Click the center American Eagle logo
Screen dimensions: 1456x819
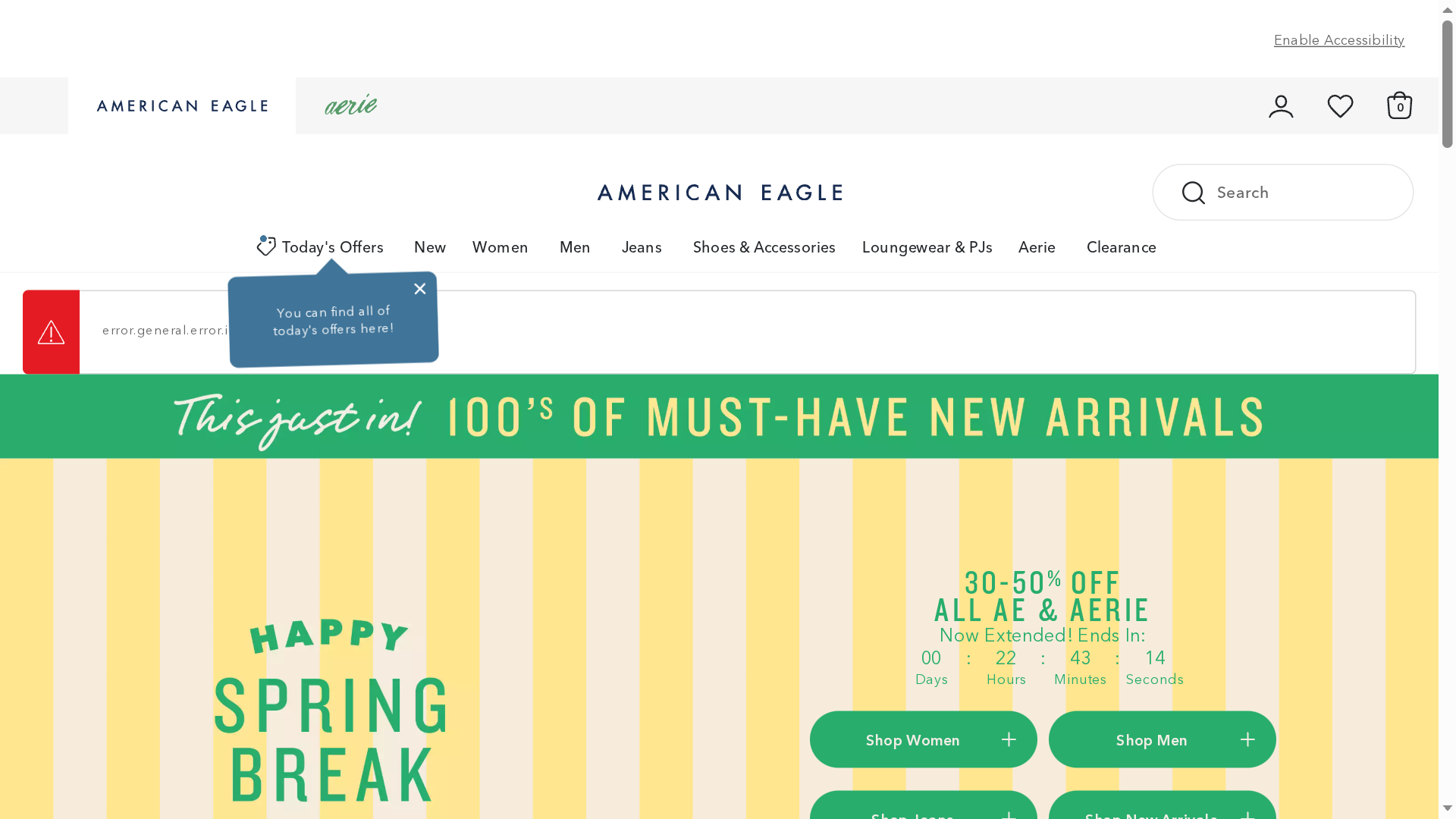720,193
